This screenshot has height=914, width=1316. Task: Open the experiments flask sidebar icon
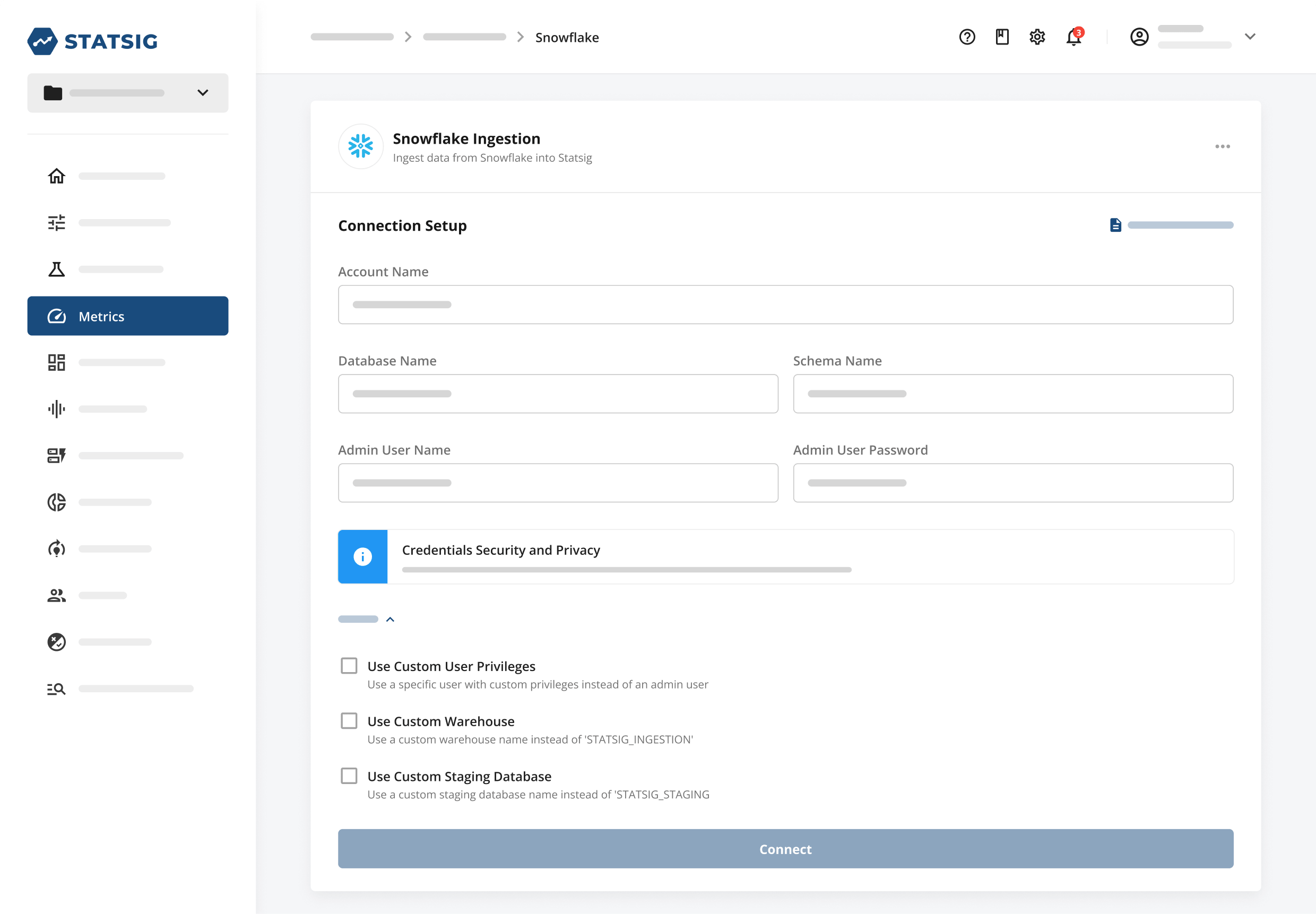click(56, 269)
